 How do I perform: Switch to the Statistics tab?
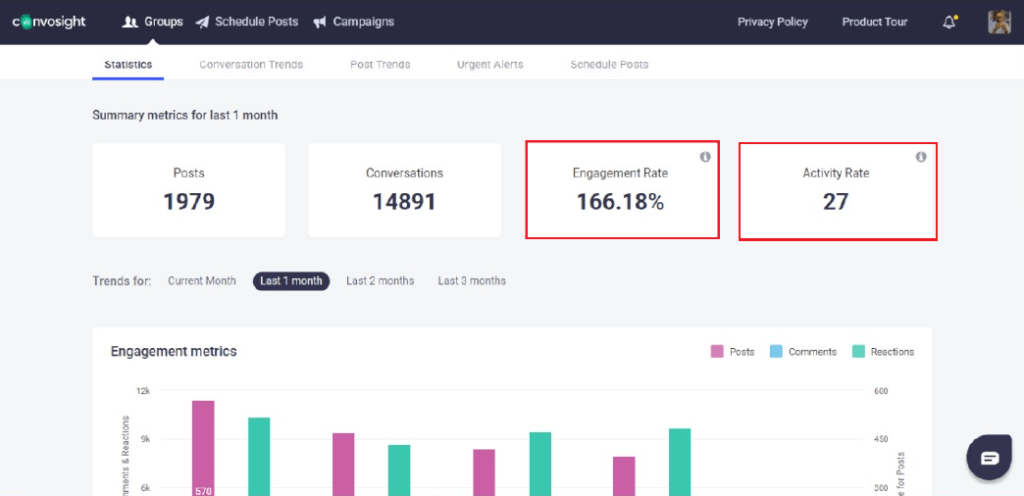(x=128, y=65)
